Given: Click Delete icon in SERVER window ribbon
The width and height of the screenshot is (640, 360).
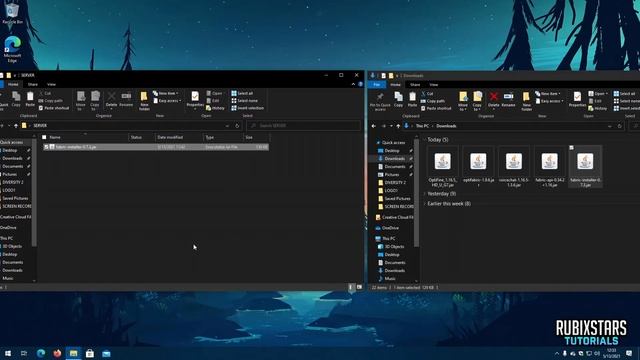Looking at the screenshot, I should (111, 99).
